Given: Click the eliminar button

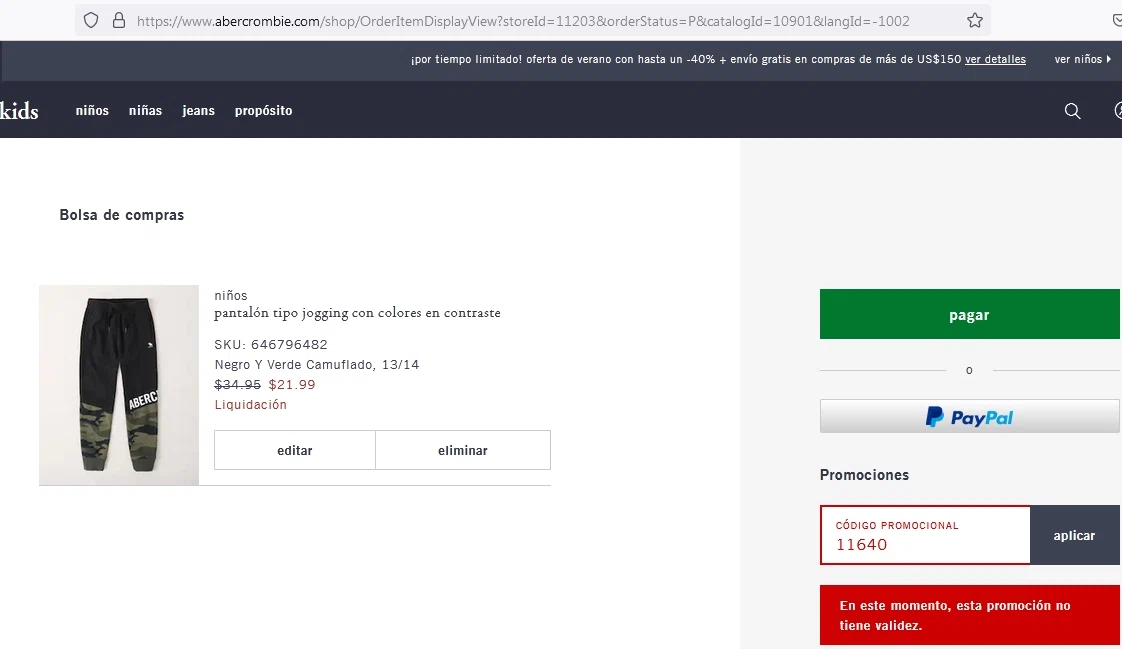Looking at the screenshot, I should coord(463,450).
